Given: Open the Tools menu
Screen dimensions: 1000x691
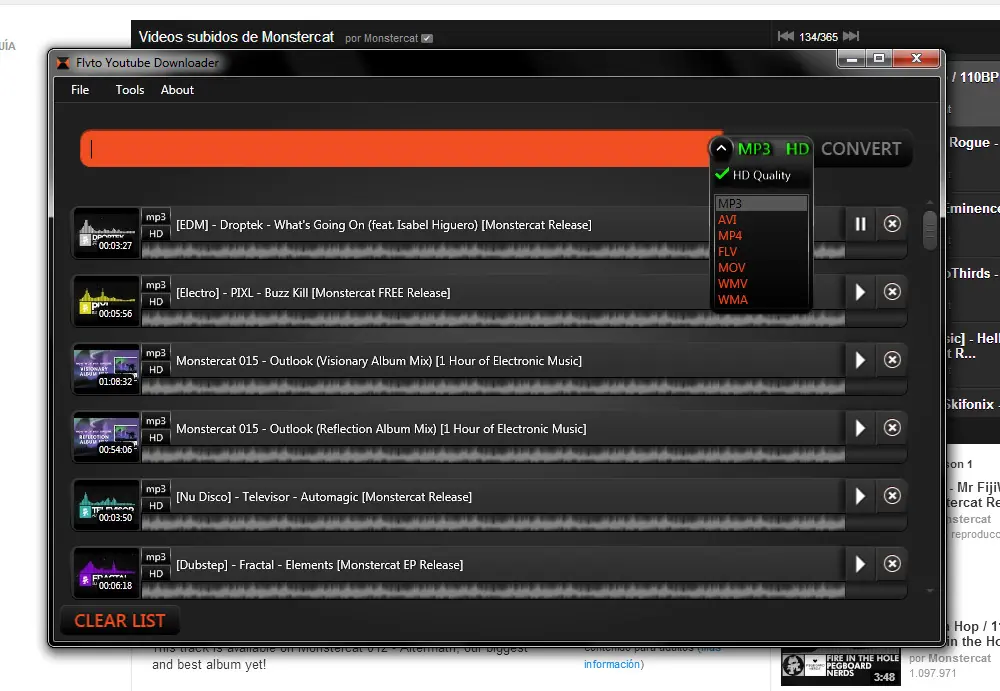Looking at the screenshot, I should click(x=129, y=90).
